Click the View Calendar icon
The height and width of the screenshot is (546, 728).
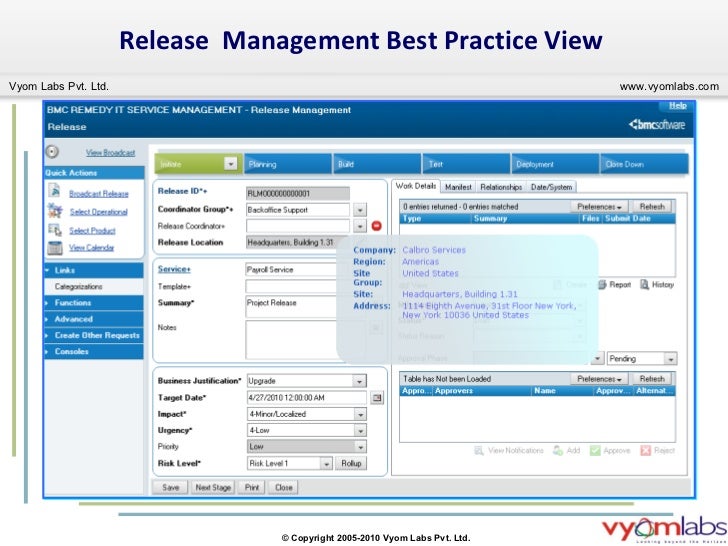tap(55, 248)
